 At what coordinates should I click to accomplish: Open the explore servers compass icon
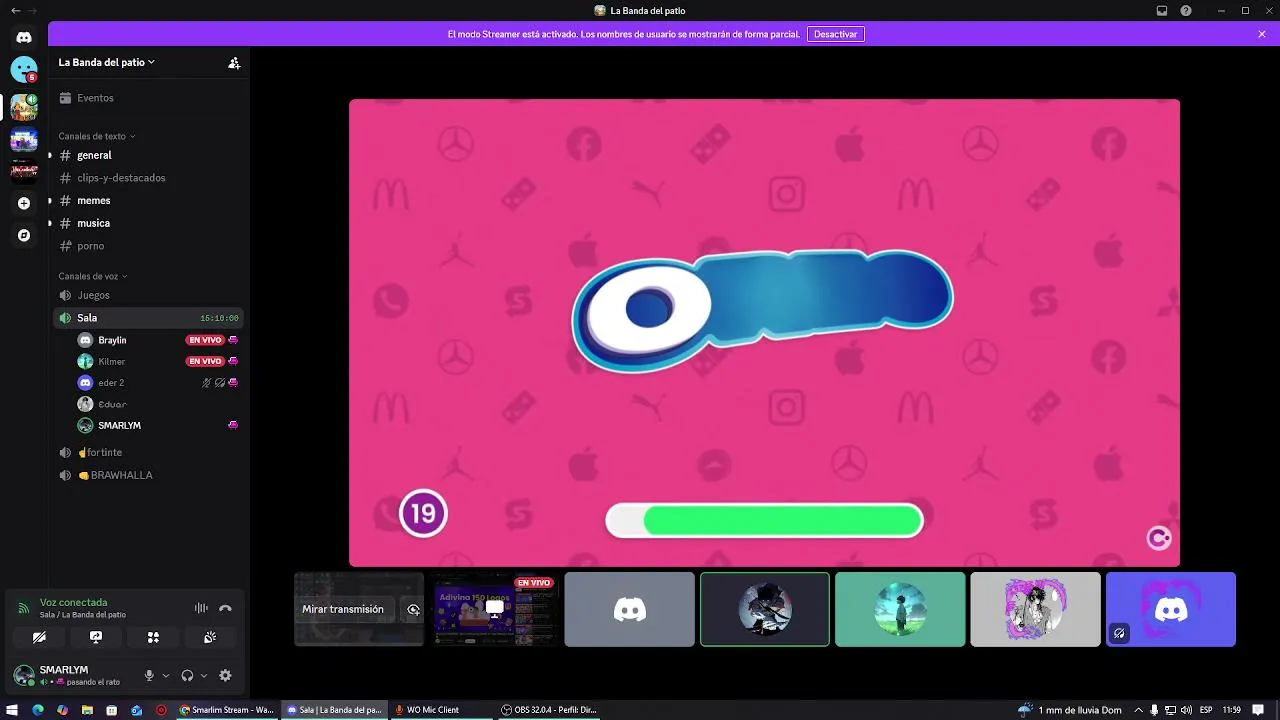[x=24, y=235]
